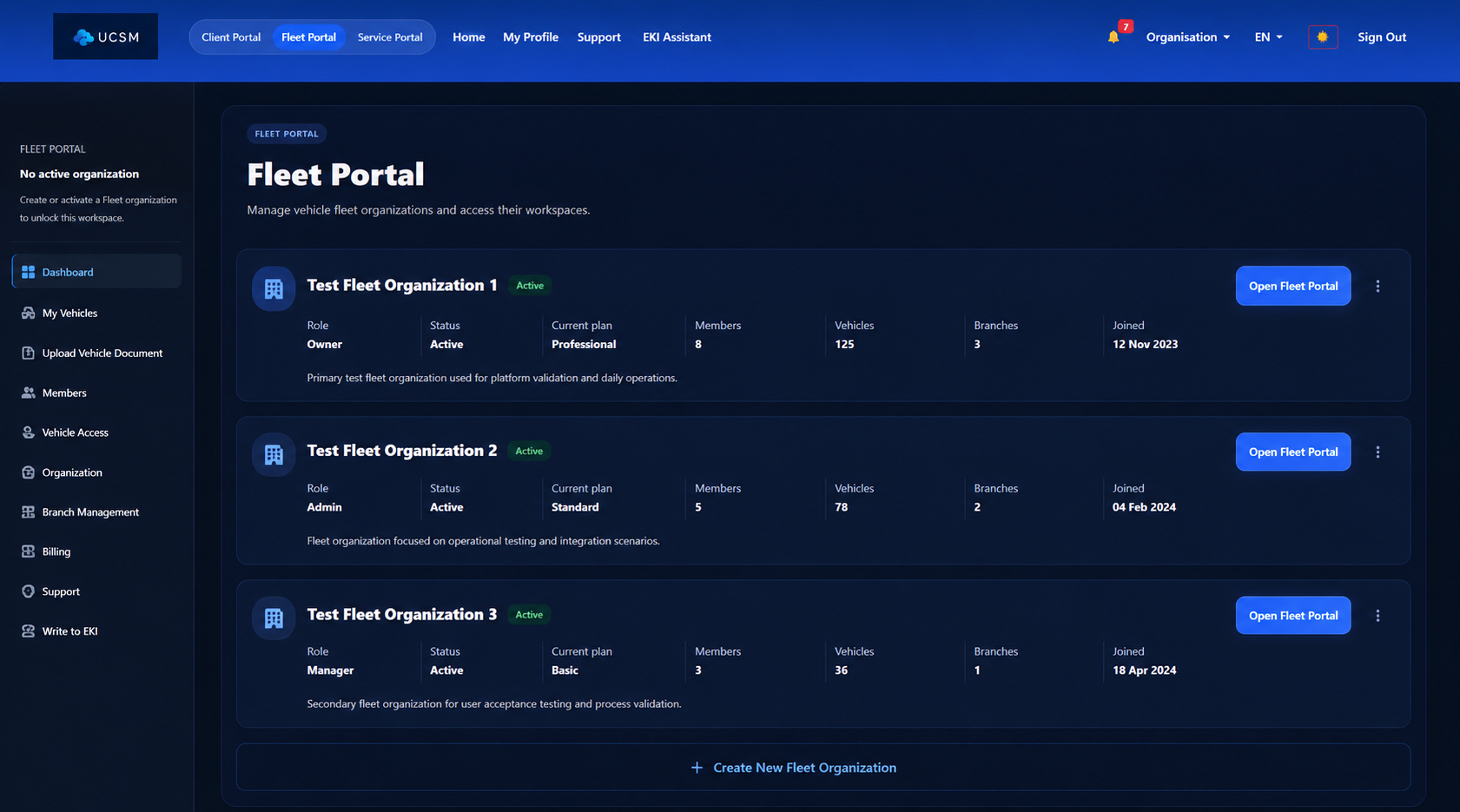Click Active badge beside Test Fleet Organization 3

tap(529, 615)
